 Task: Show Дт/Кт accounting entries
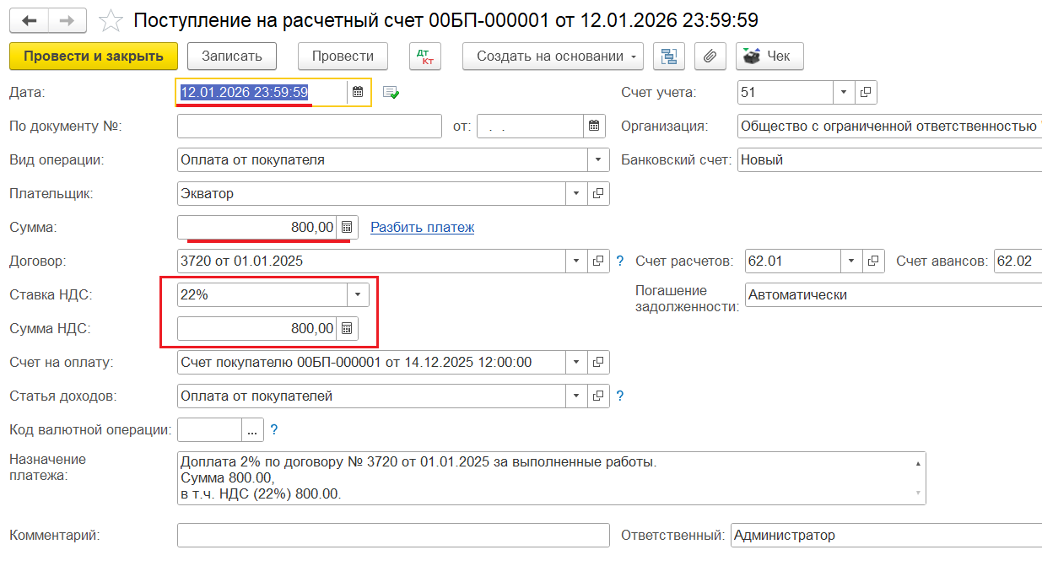point(425,57)
